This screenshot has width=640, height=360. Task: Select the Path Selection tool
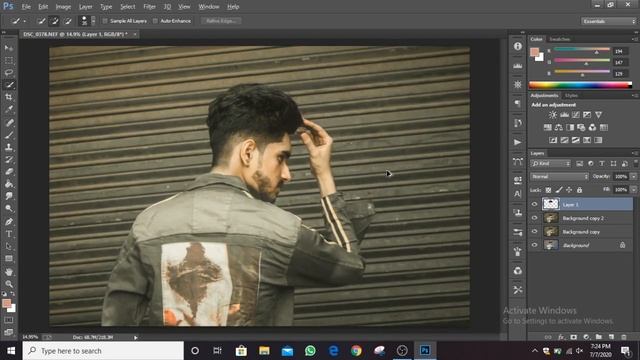pyautogui.click(x=9, y=246)
